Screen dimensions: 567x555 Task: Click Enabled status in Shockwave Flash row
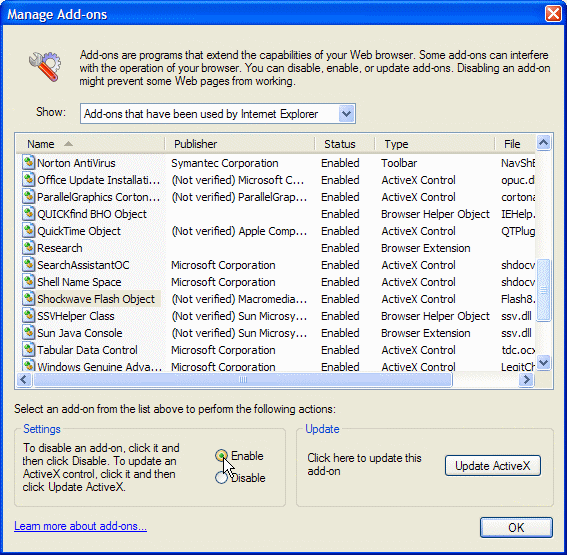[340, 299]
